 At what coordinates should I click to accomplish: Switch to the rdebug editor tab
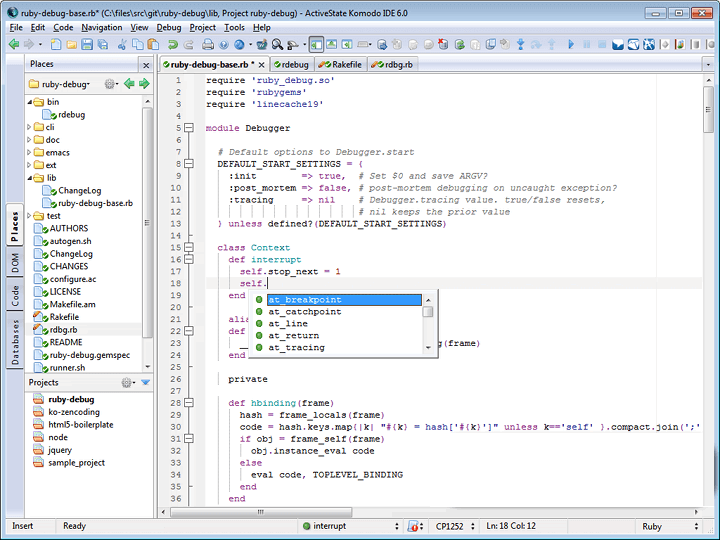tap(292, 65)
